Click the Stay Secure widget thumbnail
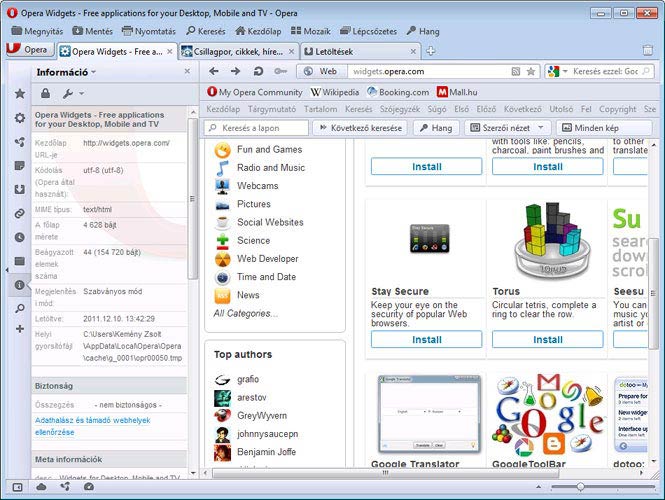 tap(429, 239)
